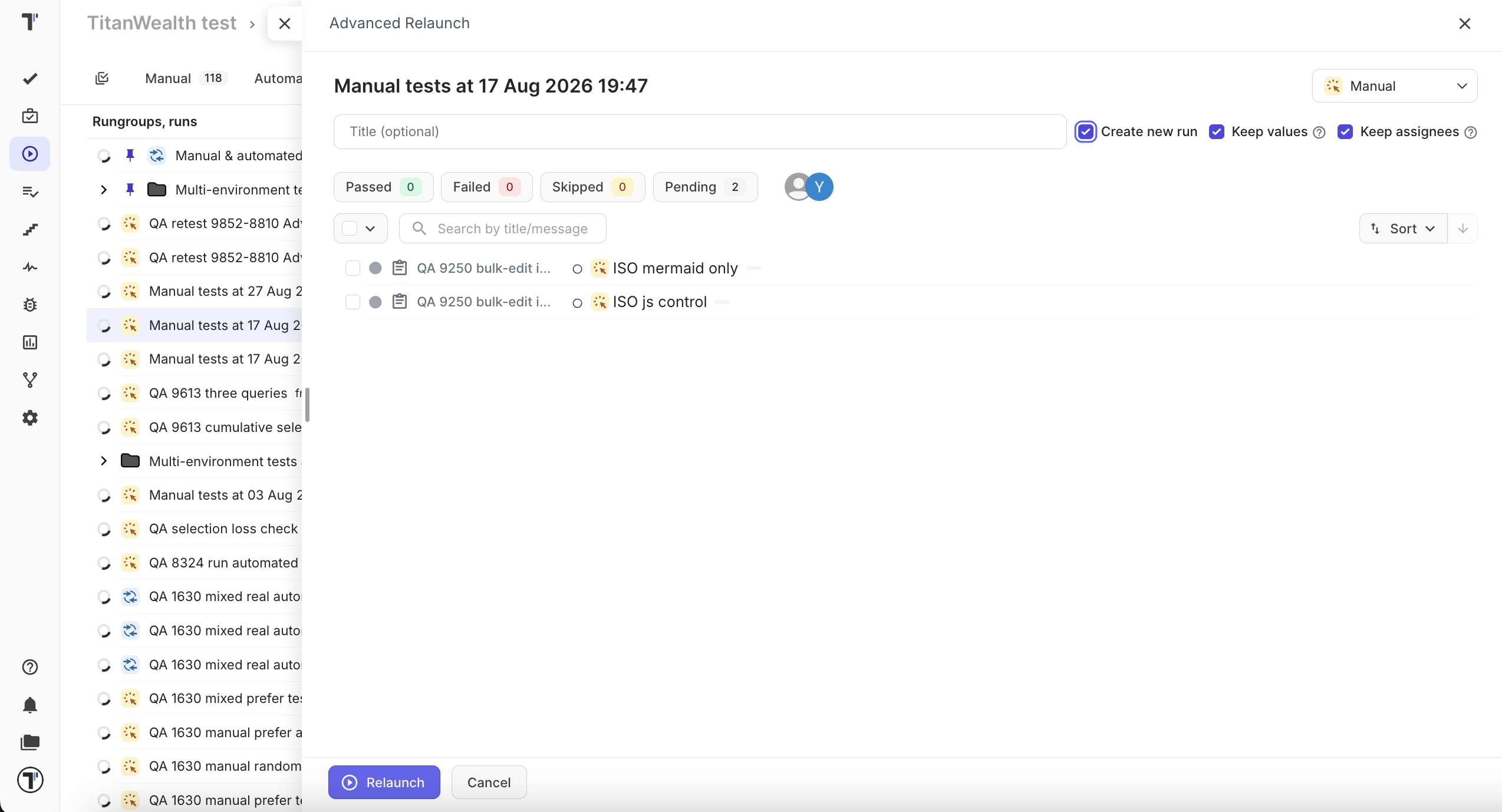Toggle the Keep values checkbox

click(x=1217, y=131)
